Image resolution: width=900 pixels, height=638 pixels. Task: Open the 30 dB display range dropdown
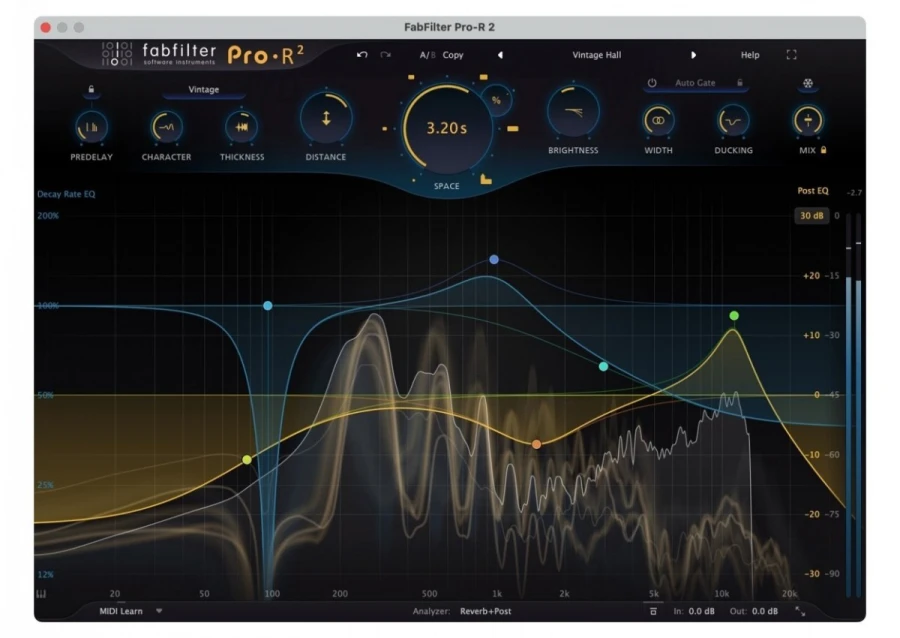pyautogui.click(x=811, y=216)
